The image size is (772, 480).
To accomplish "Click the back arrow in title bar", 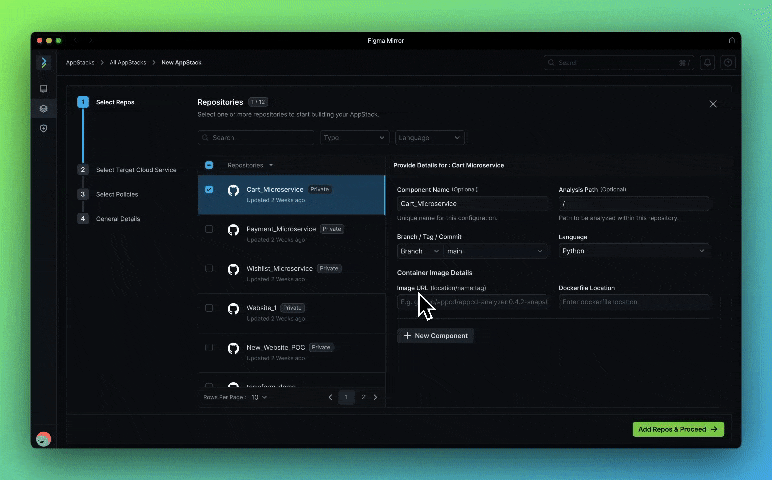I will (76, 40).
